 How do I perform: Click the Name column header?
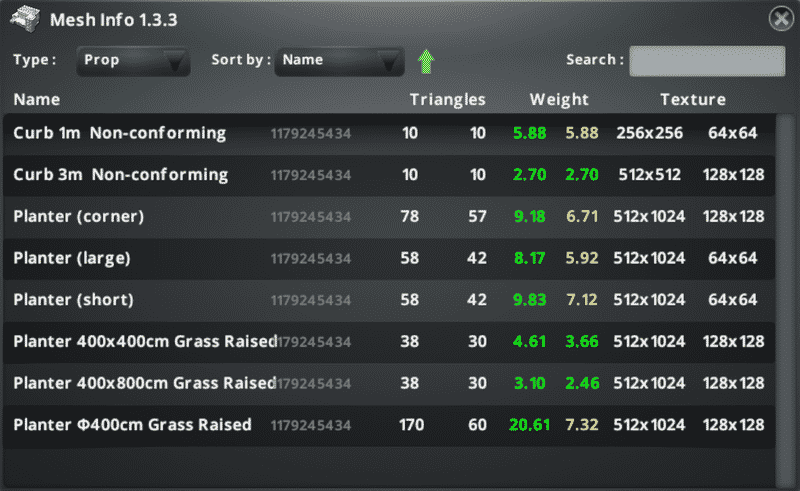pos(37,99)
